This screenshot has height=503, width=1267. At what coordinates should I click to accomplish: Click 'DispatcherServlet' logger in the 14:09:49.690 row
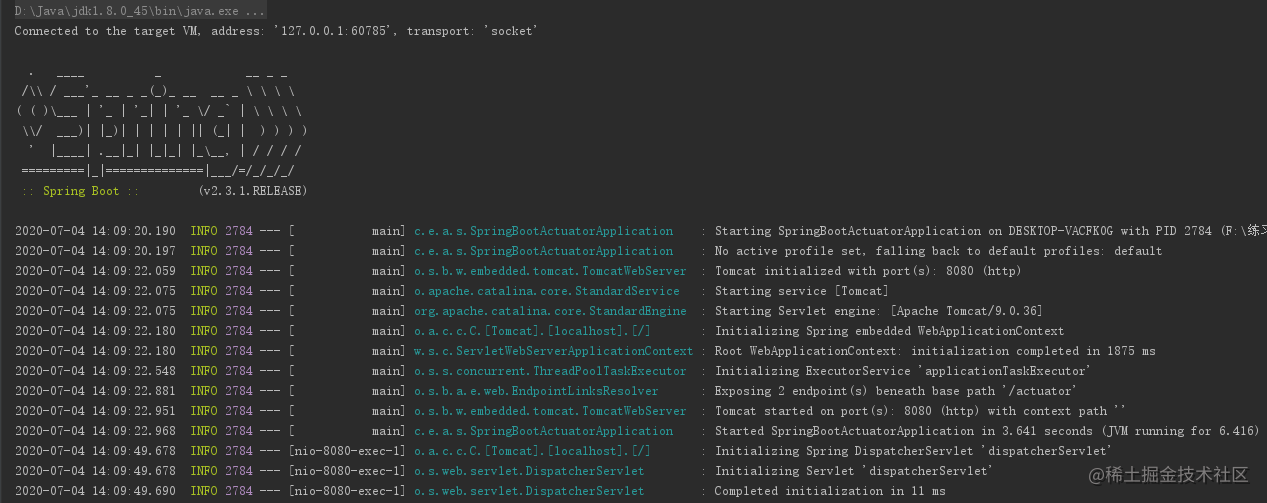(529, 491)
